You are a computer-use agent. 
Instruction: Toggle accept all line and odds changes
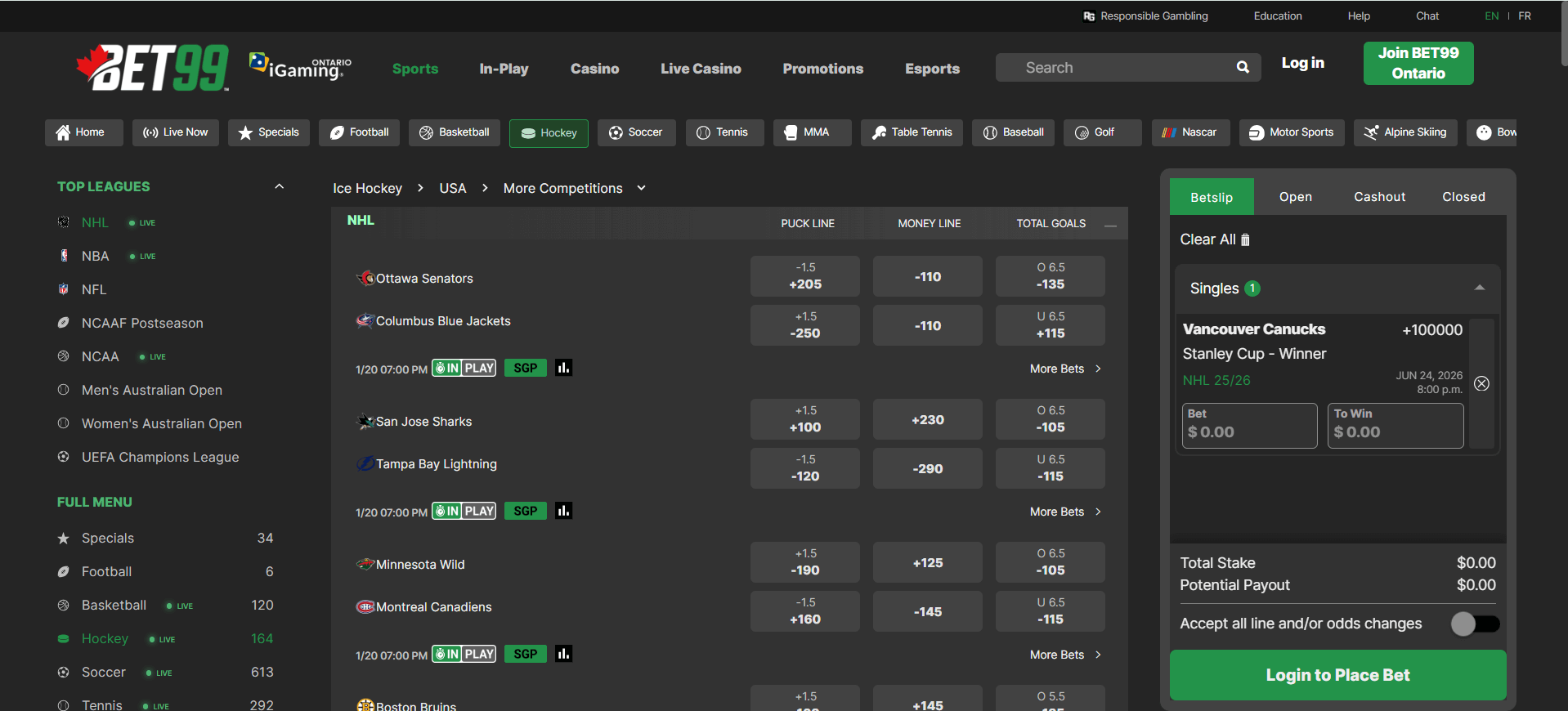[x=1476, y=624]
